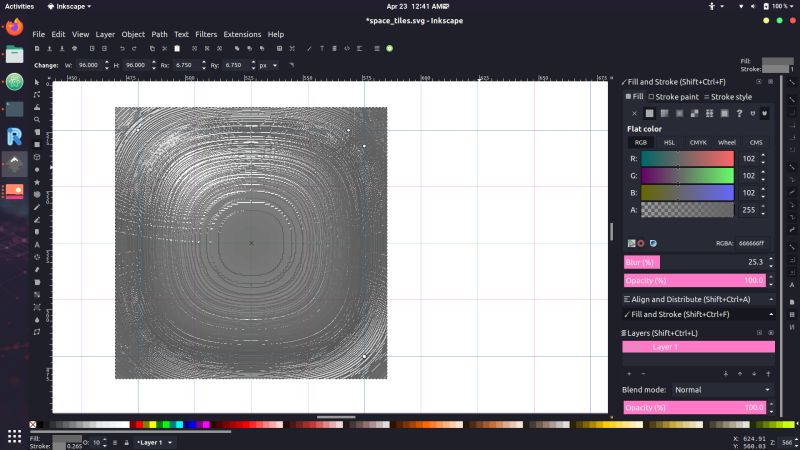Viewport: 800px width, 450px height.
Task: Open the Blend mode Normal dropdown
Action: pos(722,390)
